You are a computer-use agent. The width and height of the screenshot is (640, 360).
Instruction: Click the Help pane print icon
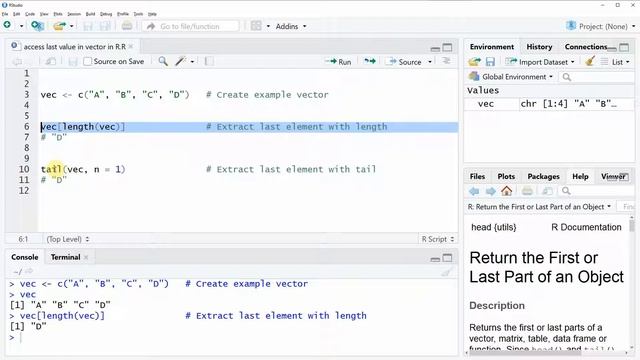click(x=527, y=191)
